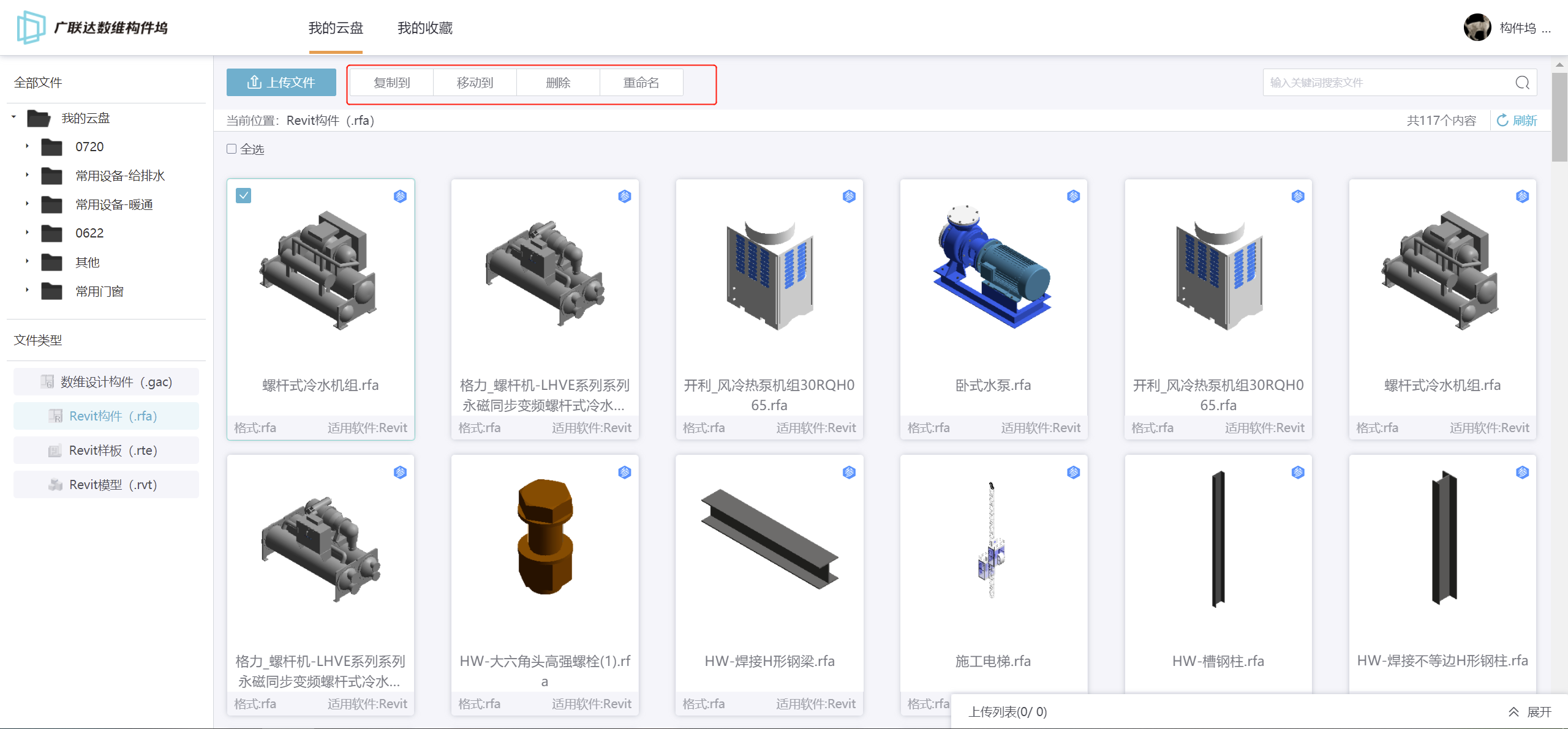The width and height of the screenshot is (1568, 729).
Task: Expand the 常用设备-给排水 folder arrow
Action: point(27,174)
